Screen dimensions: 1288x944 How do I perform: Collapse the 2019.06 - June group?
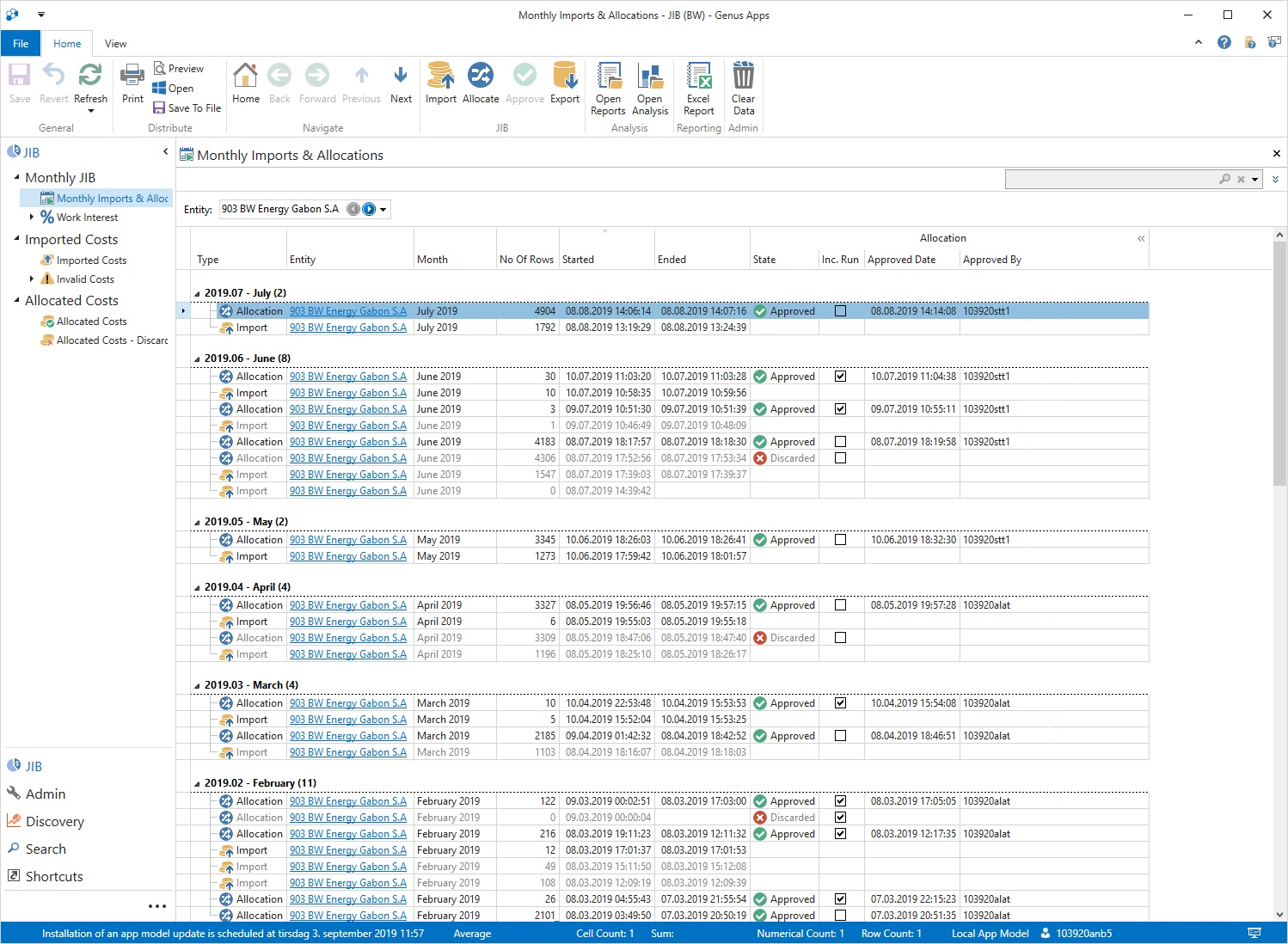[197, 359]
